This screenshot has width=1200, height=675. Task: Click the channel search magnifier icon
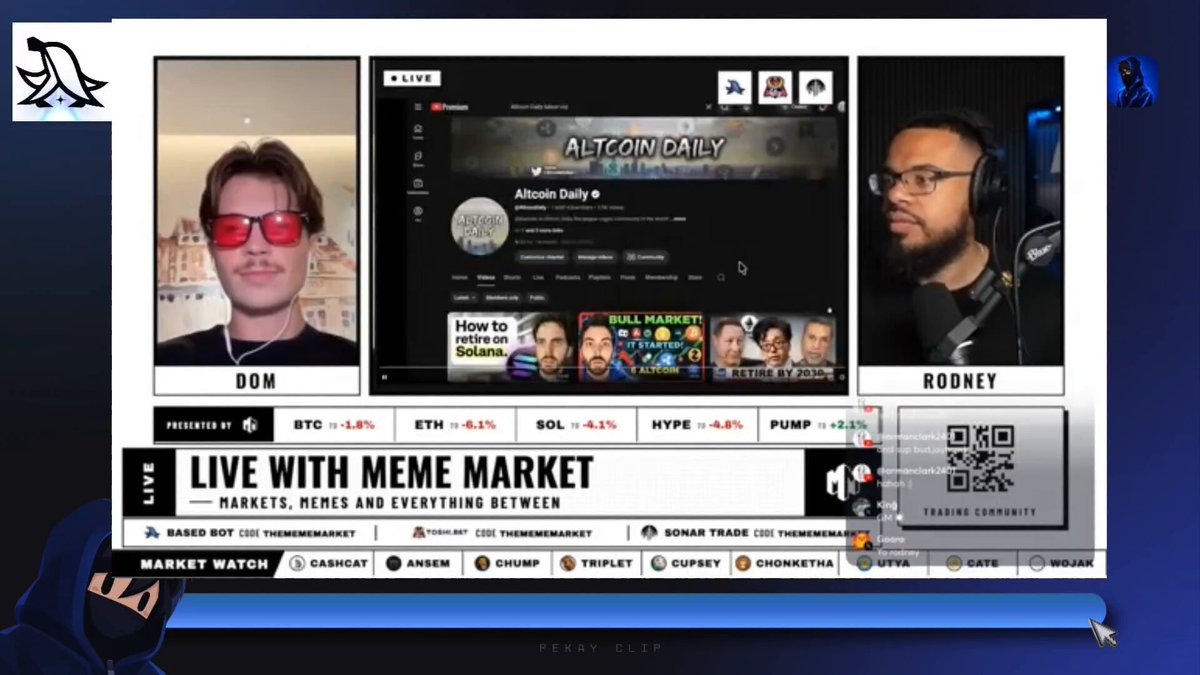[720, 277]
